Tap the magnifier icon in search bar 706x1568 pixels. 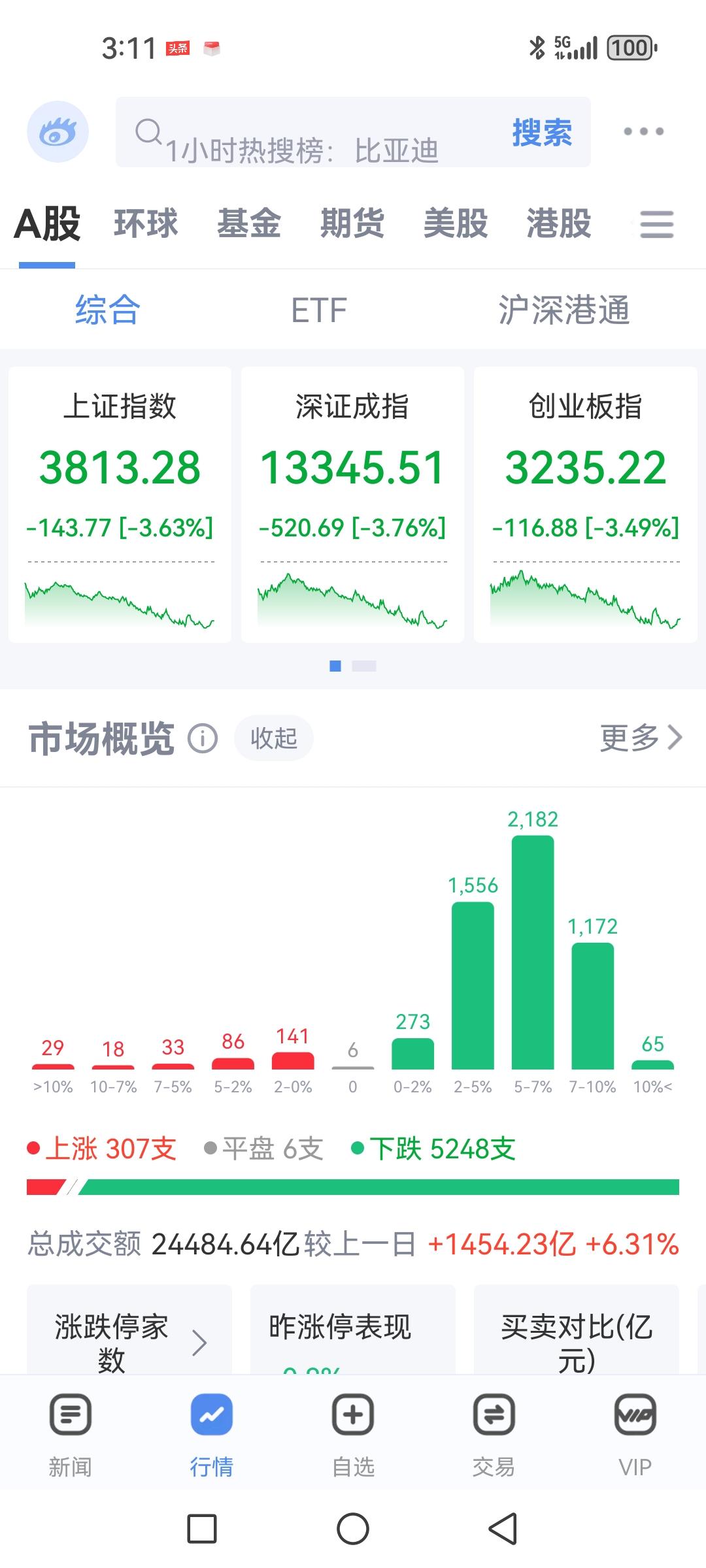click(x=148, y=131)
